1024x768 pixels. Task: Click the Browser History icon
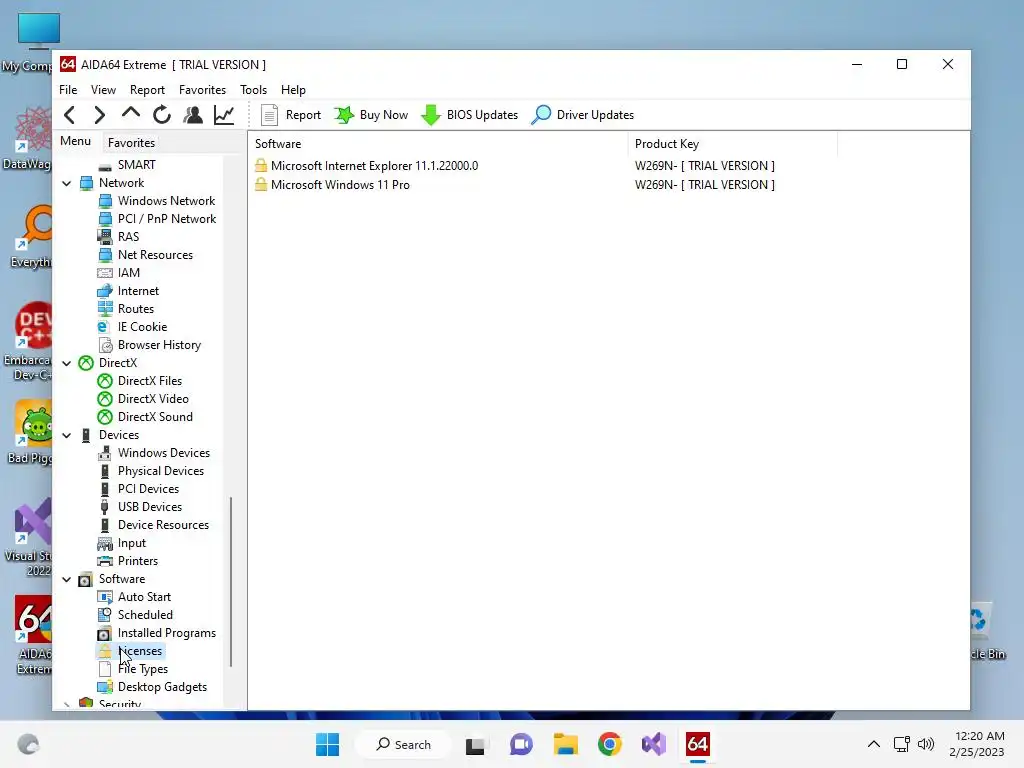(104, 345)
